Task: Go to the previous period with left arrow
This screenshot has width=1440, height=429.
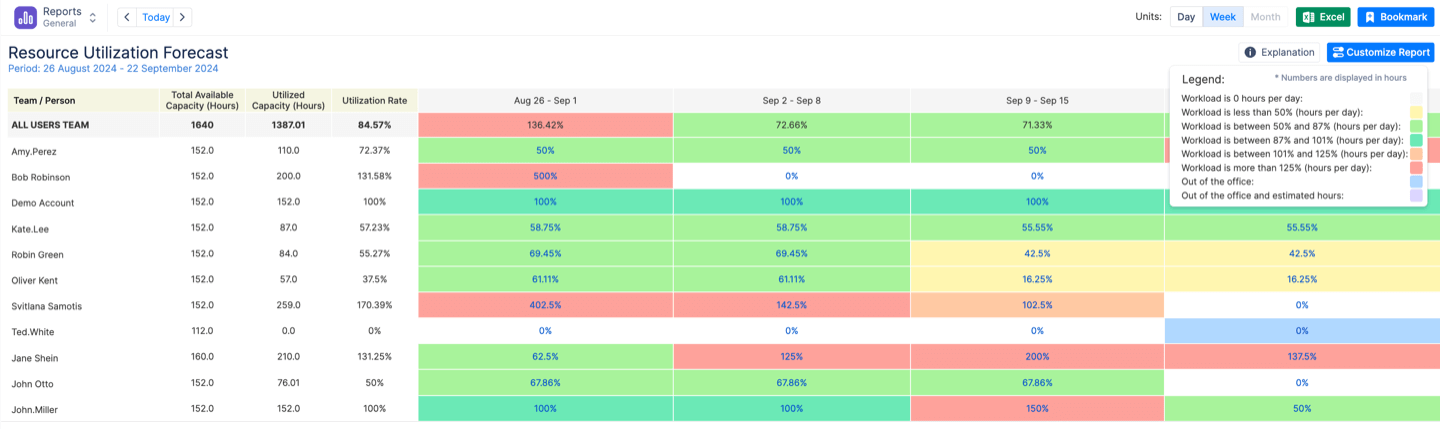Action: pyautogui.click(x=127, y=17)
